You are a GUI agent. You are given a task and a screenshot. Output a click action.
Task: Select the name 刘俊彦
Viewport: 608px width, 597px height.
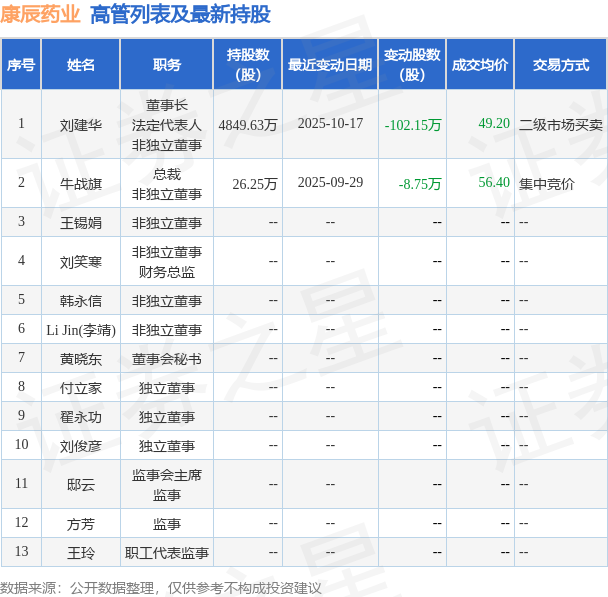[81, 446]
